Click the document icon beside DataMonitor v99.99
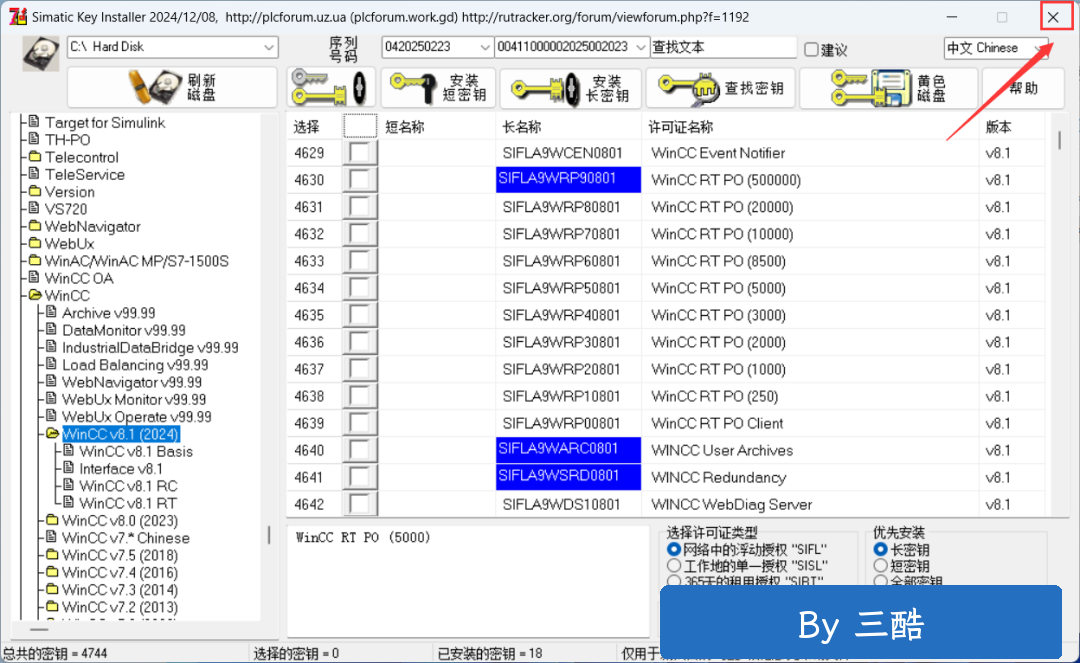This screenshot has width=1080, height=663. 51,329
